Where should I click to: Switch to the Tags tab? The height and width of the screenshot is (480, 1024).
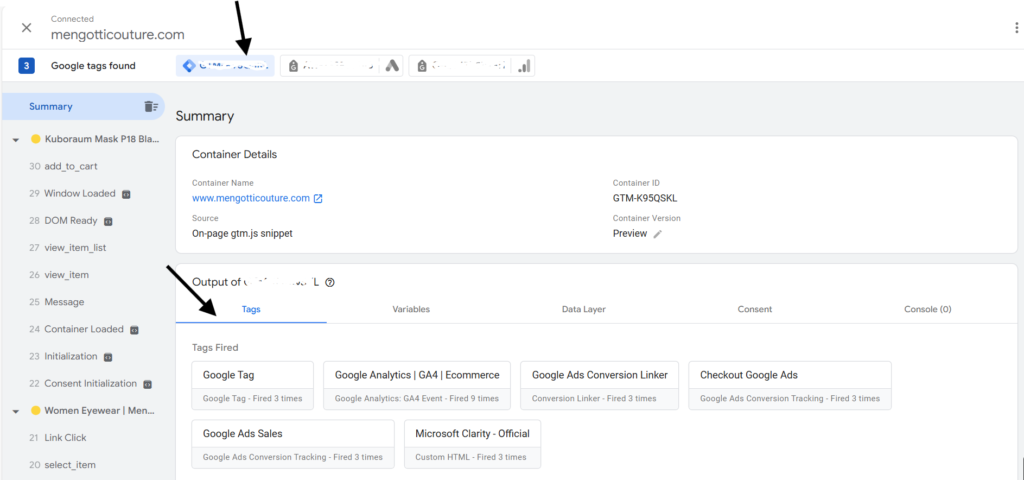[251, 310]
